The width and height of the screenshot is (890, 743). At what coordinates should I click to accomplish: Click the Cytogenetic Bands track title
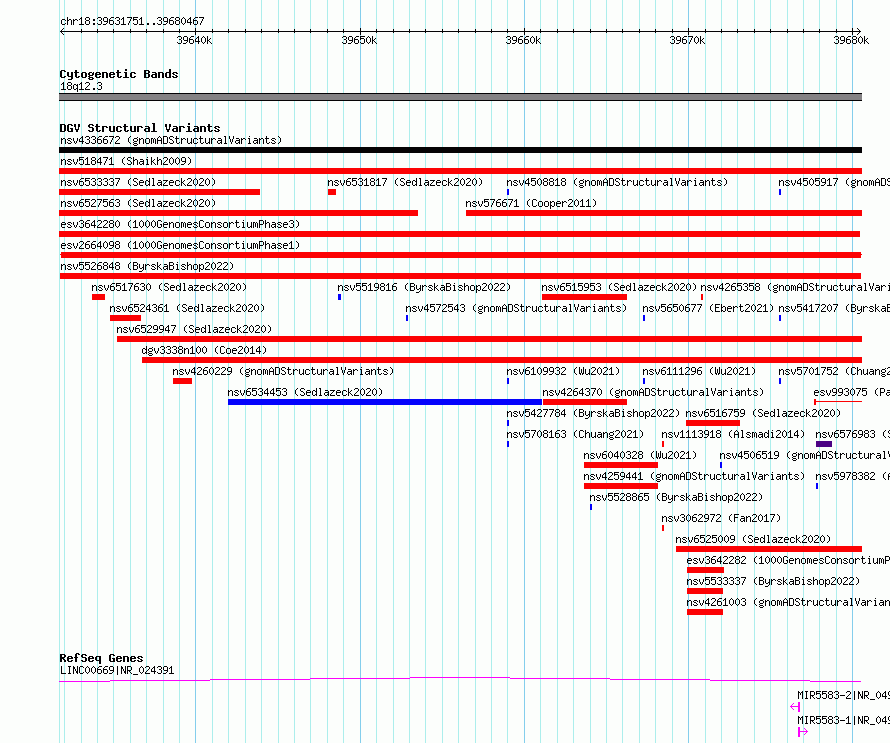coord(119,74)
